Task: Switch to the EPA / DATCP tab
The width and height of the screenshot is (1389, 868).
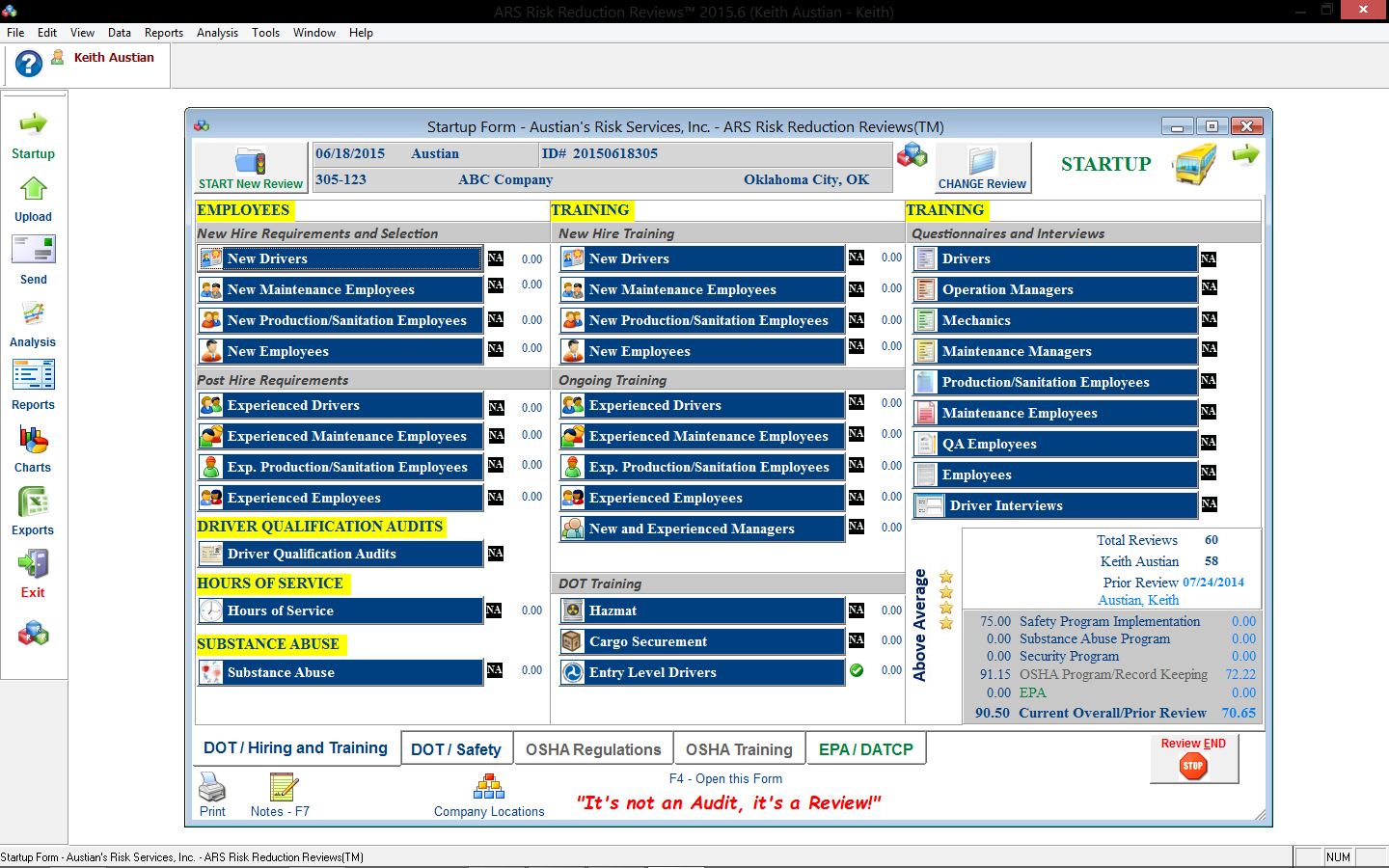Action: (x=866, y=749)
